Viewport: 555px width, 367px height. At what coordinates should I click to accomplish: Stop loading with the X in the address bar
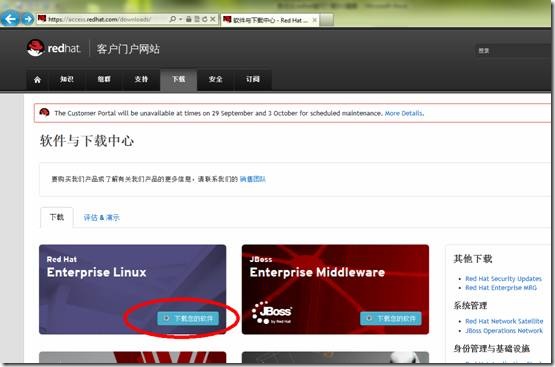click(x=212, y=19)
